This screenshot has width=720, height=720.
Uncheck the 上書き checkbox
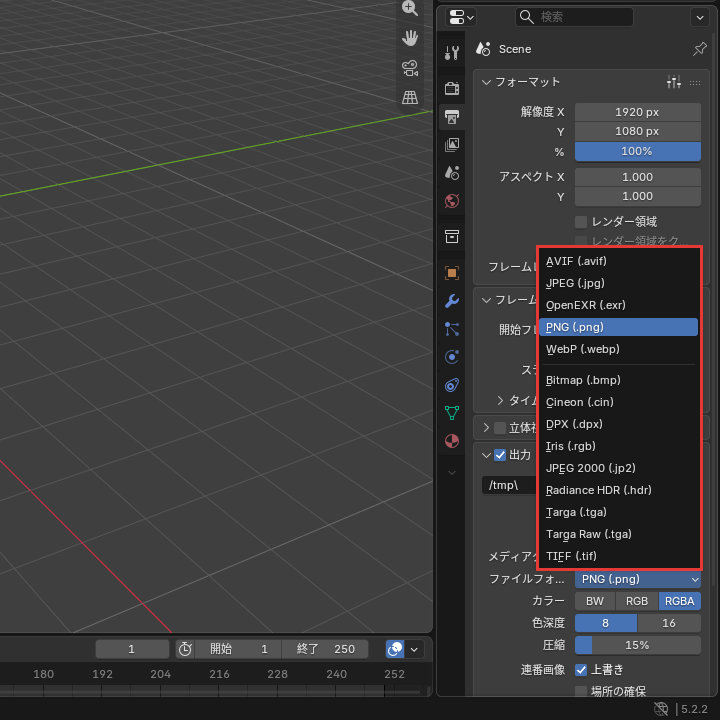click(x=581, y=670)
